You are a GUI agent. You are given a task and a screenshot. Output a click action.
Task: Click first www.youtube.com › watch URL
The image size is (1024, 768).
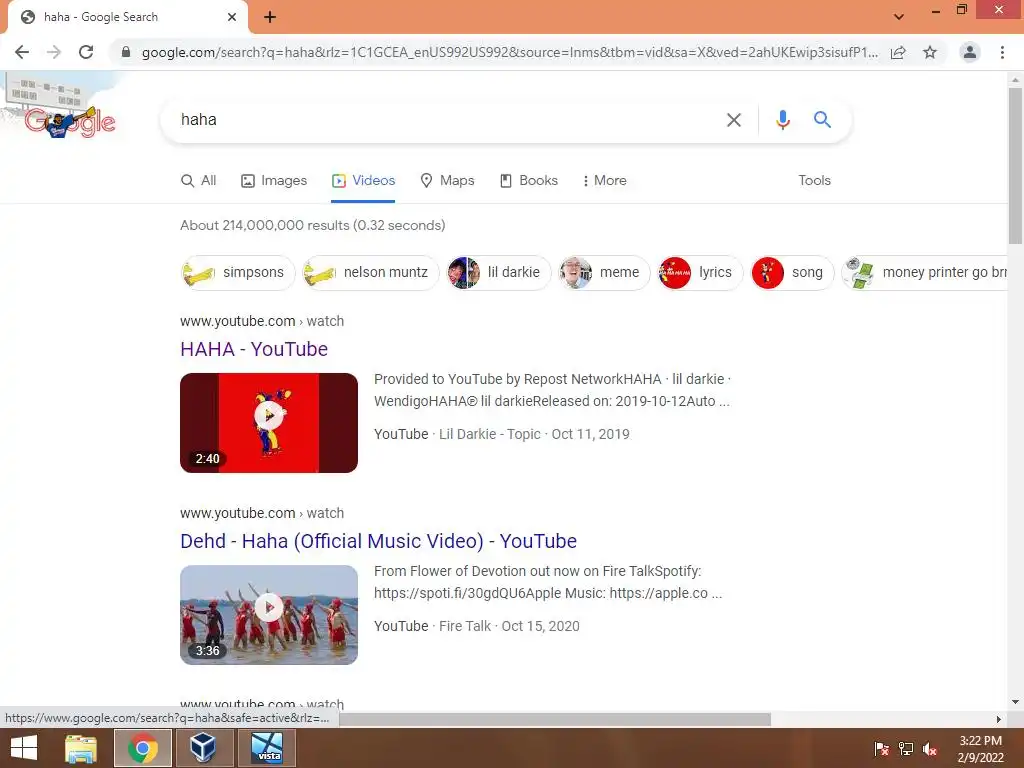tap(262, 321)
